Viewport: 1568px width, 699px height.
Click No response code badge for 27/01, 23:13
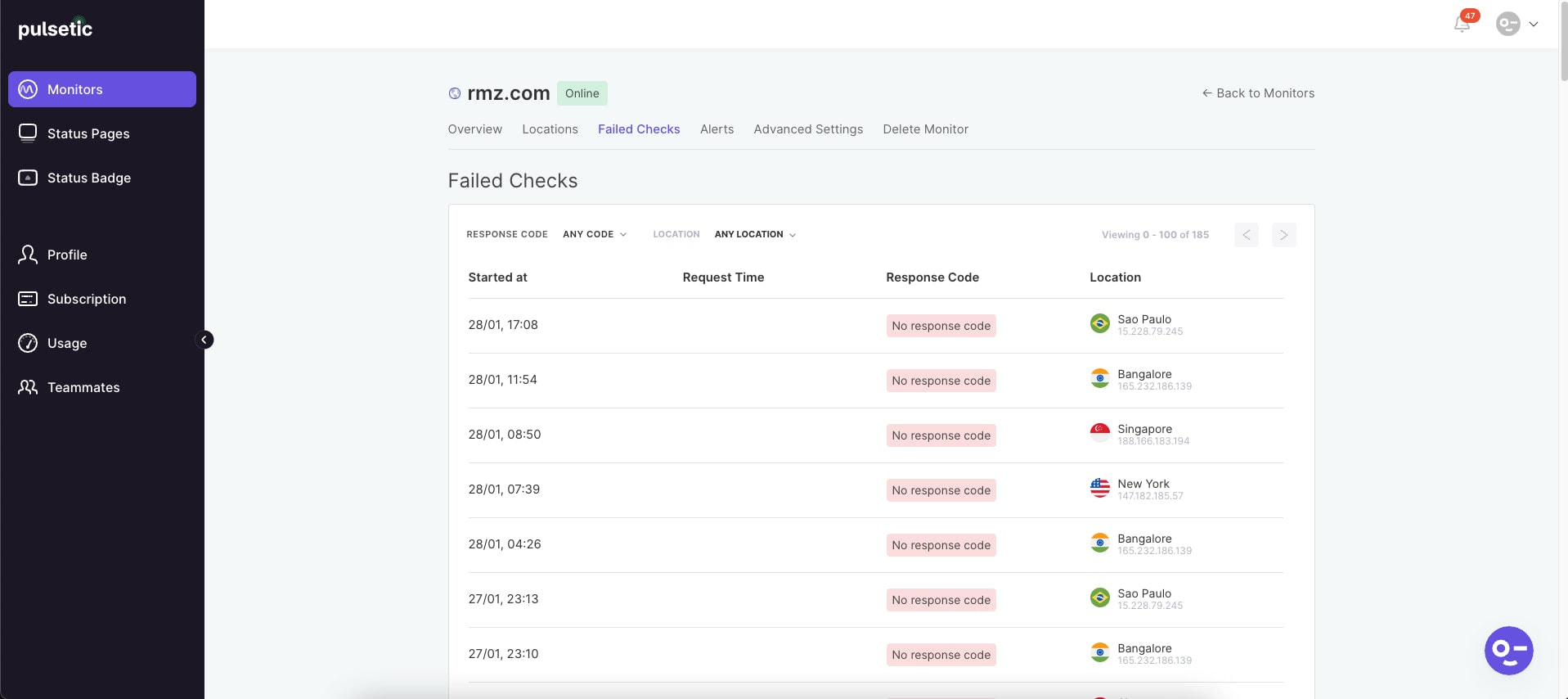tap(941, 600)
